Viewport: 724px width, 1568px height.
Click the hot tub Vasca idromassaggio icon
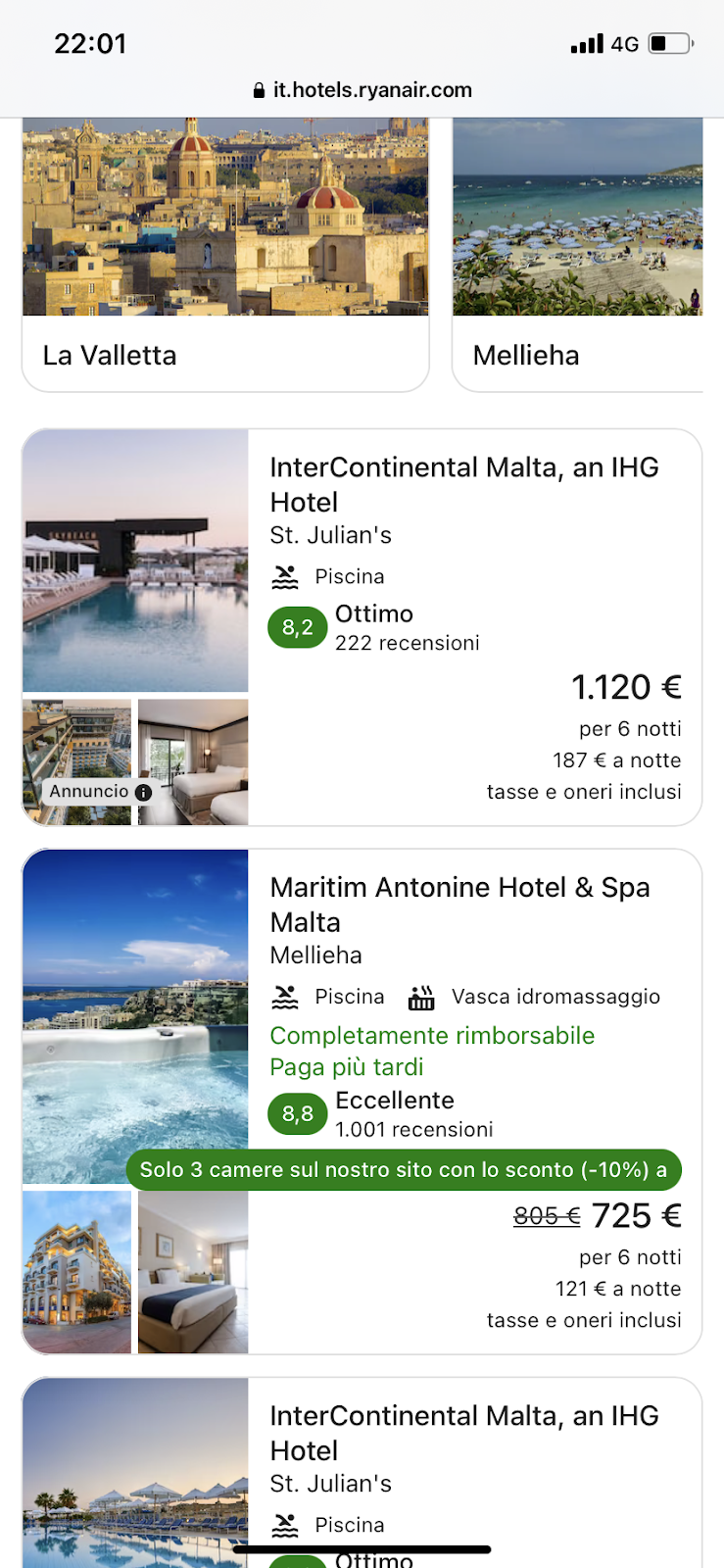(x=421, y=998)
